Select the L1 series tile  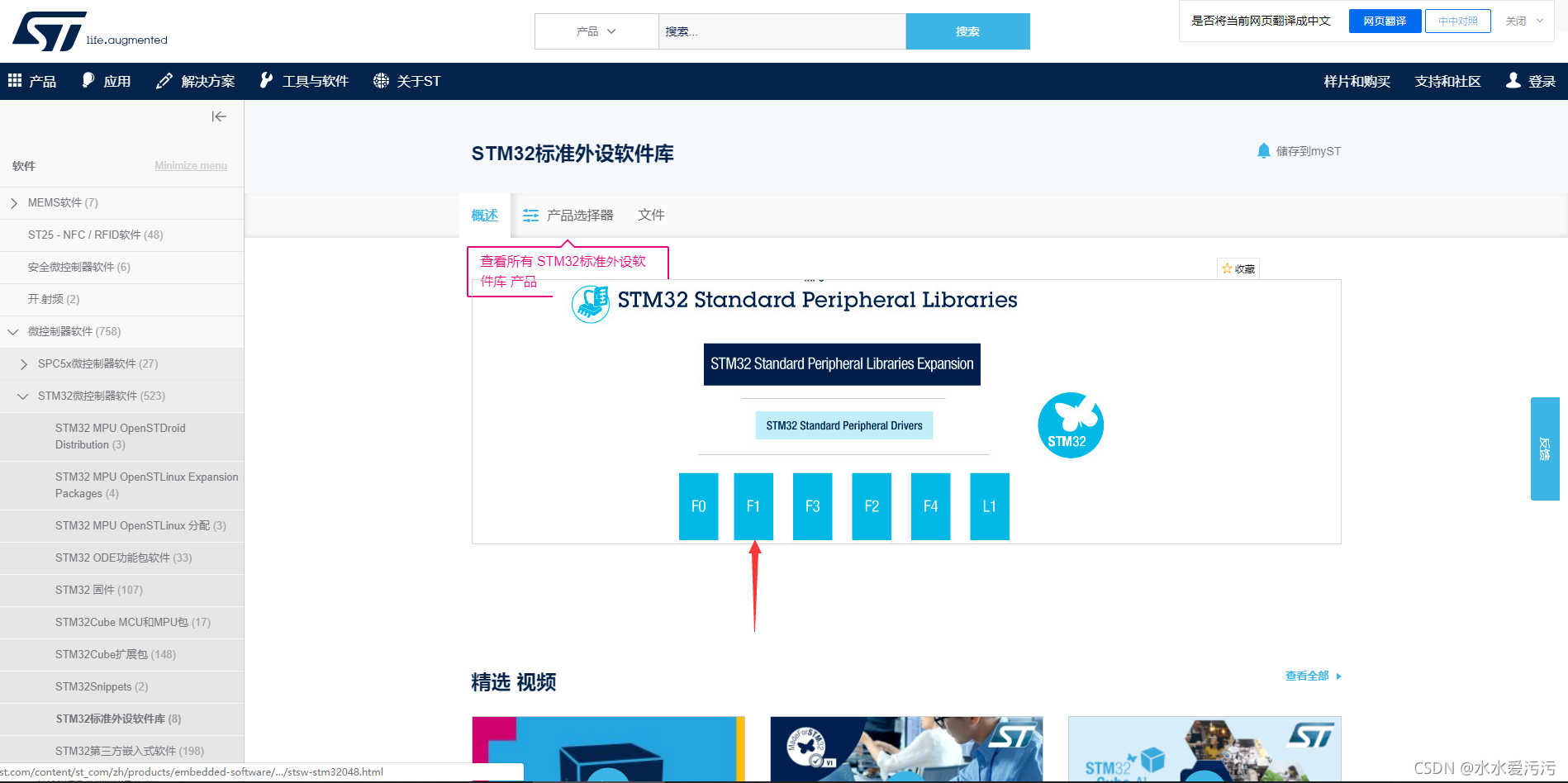[990, 506]
